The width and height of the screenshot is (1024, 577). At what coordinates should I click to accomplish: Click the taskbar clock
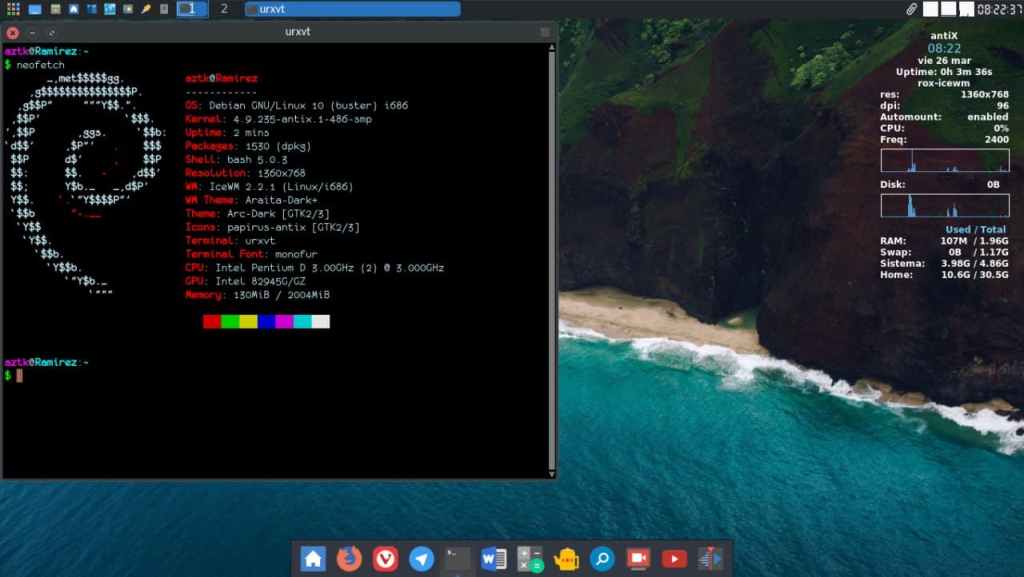pyautogui.click(x=997, y=9)
